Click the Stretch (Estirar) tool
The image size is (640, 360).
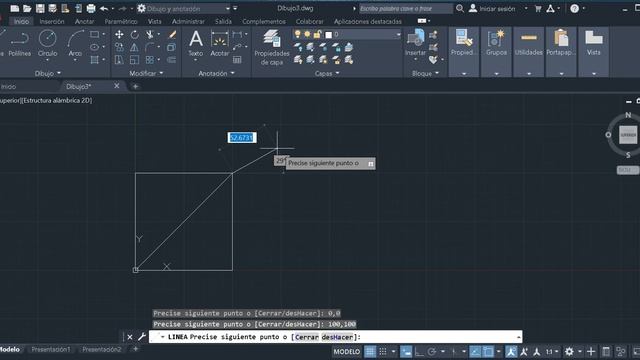click(119, 60)
